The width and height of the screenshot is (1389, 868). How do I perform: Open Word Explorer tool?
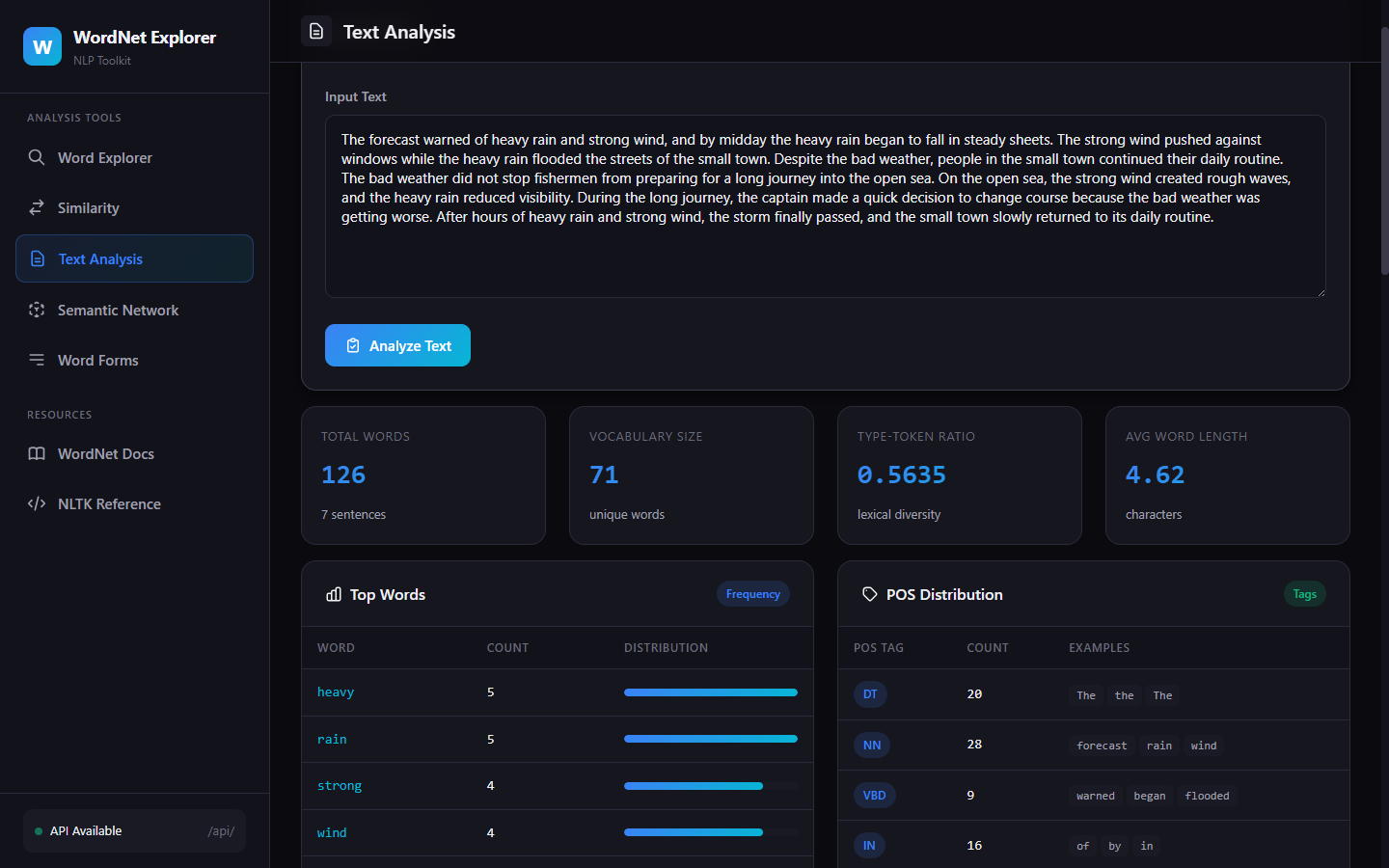(x=134, y=157)
